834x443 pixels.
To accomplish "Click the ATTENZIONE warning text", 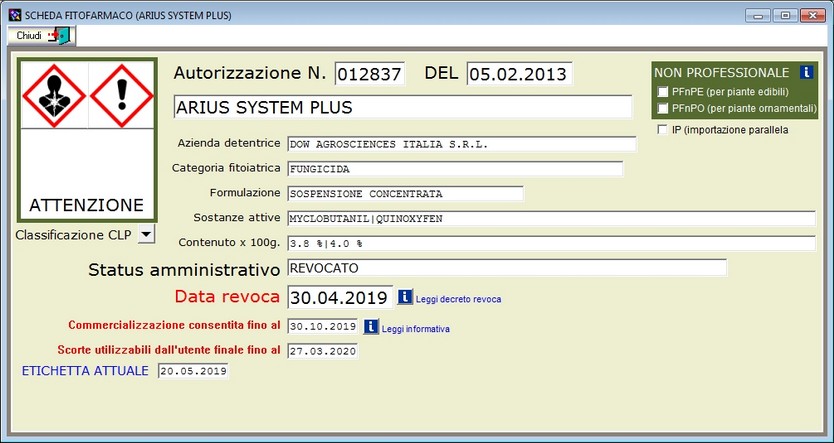I will click(87, 205).
